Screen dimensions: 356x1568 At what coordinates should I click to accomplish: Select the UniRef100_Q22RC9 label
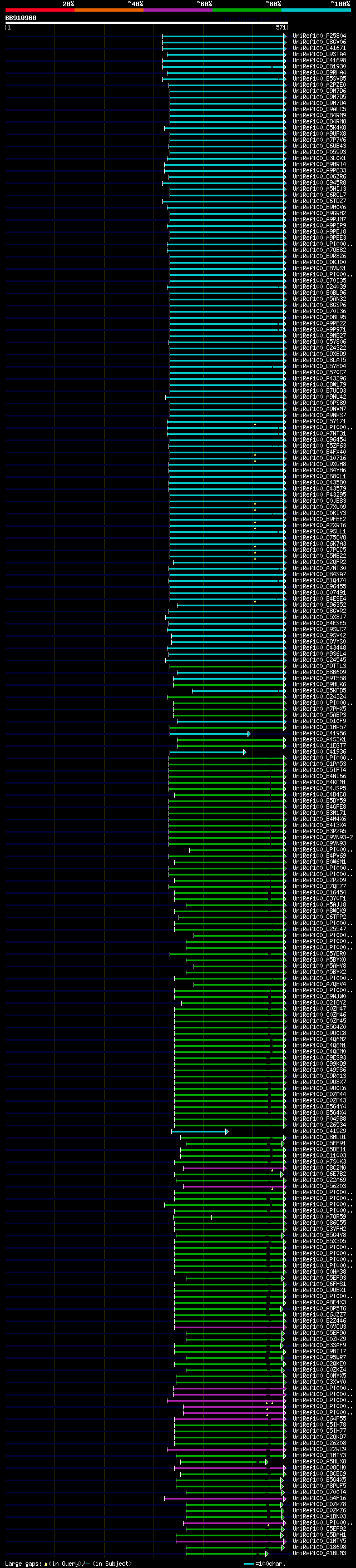319,1450
